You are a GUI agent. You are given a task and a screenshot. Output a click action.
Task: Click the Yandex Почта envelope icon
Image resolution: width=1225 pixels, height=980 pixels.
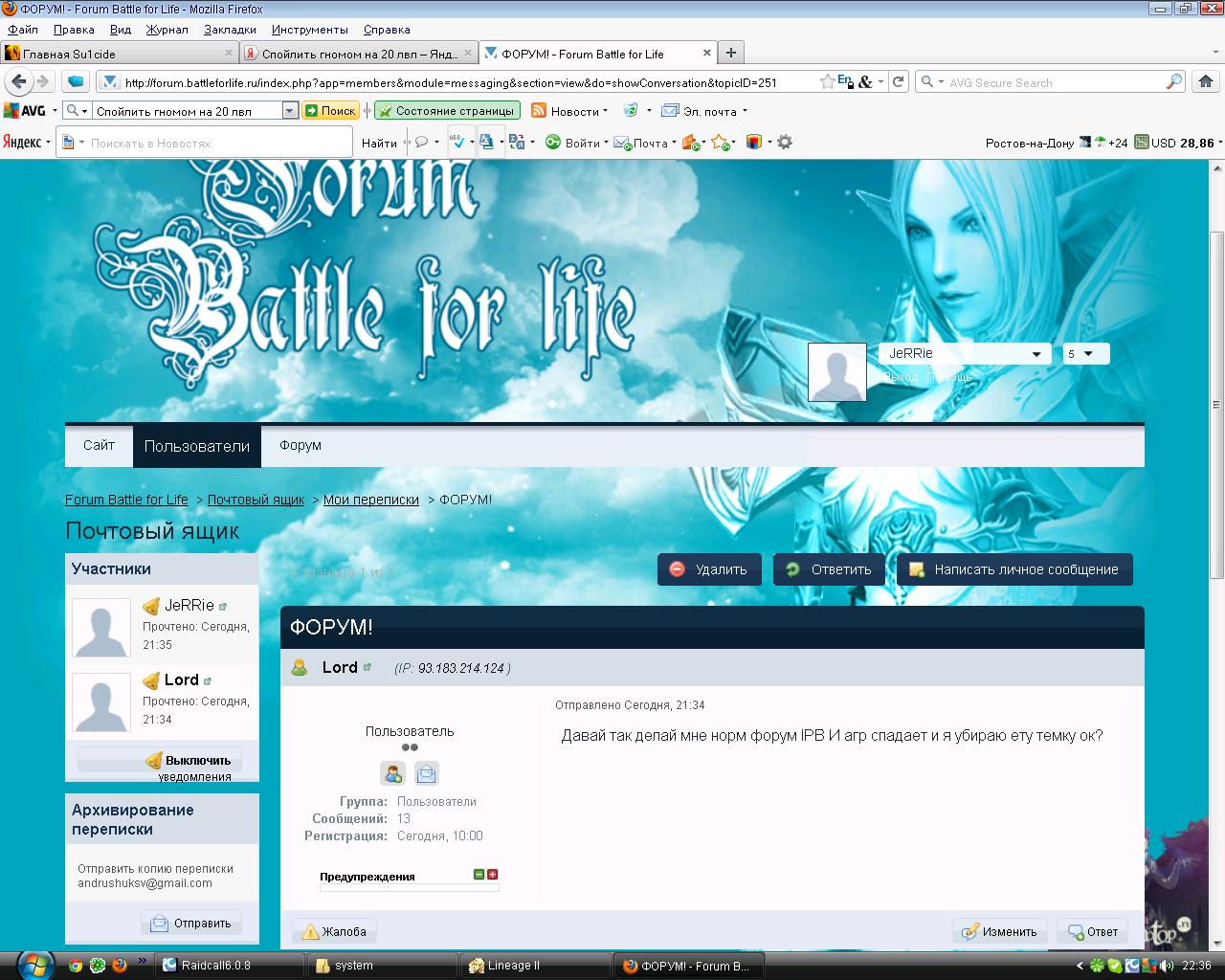[622, 143]
